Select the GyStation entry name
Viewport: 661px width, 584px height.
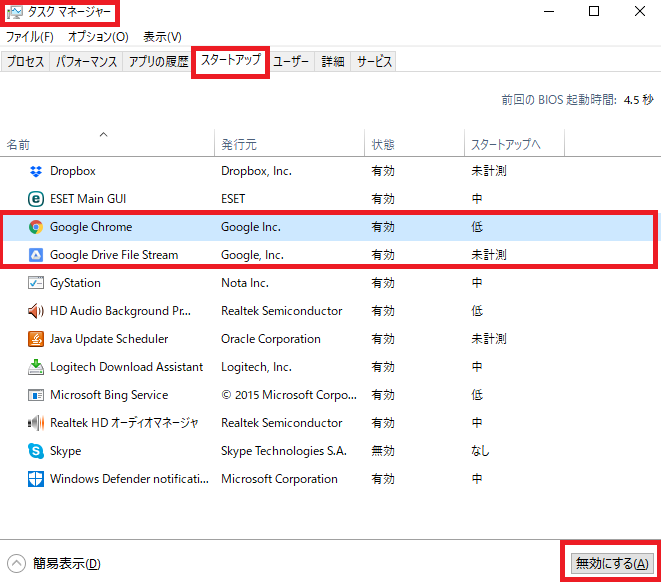pos(75,283)
